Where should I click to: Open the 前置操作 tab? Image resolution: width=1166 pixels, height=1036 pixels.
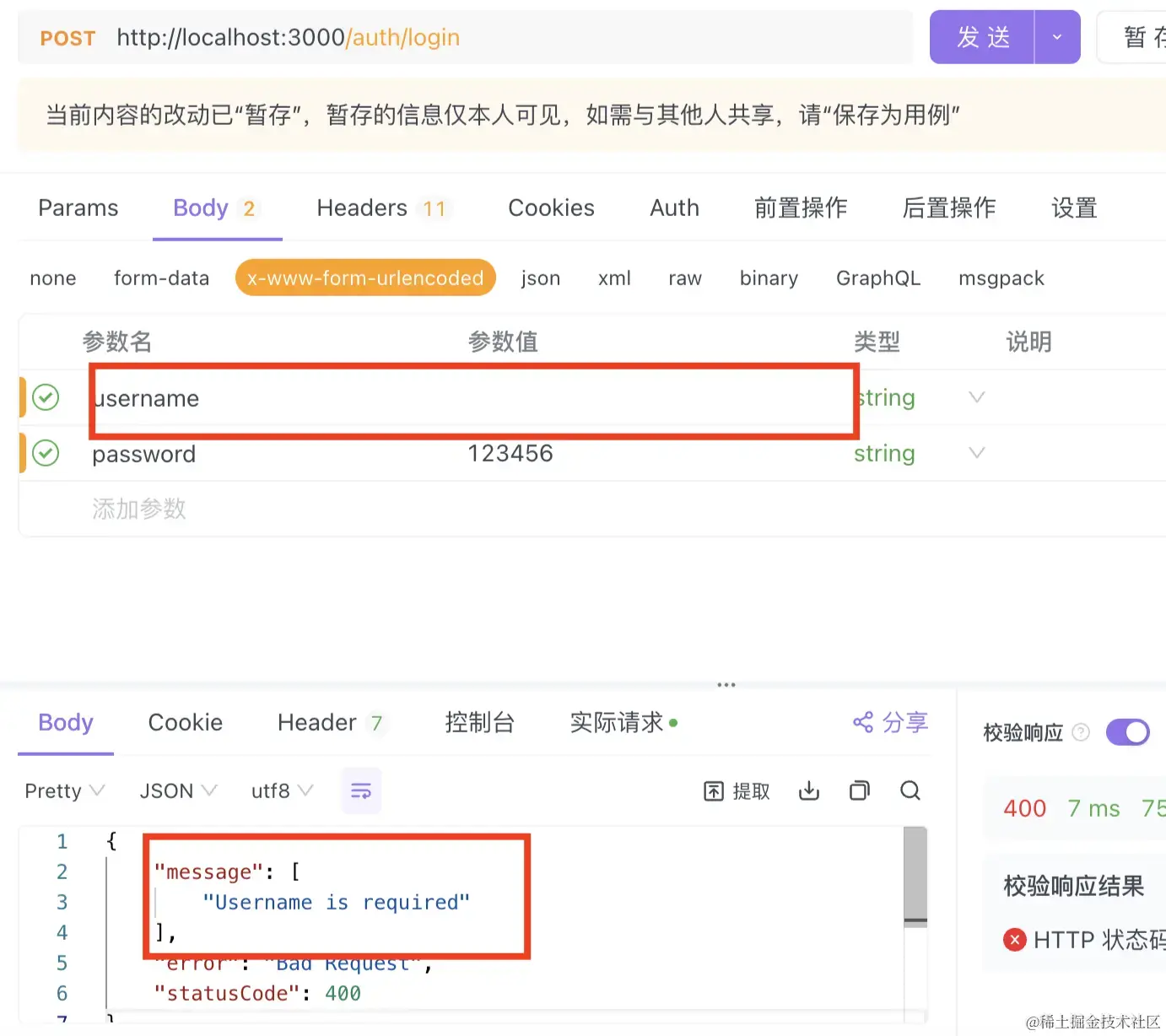801,208
